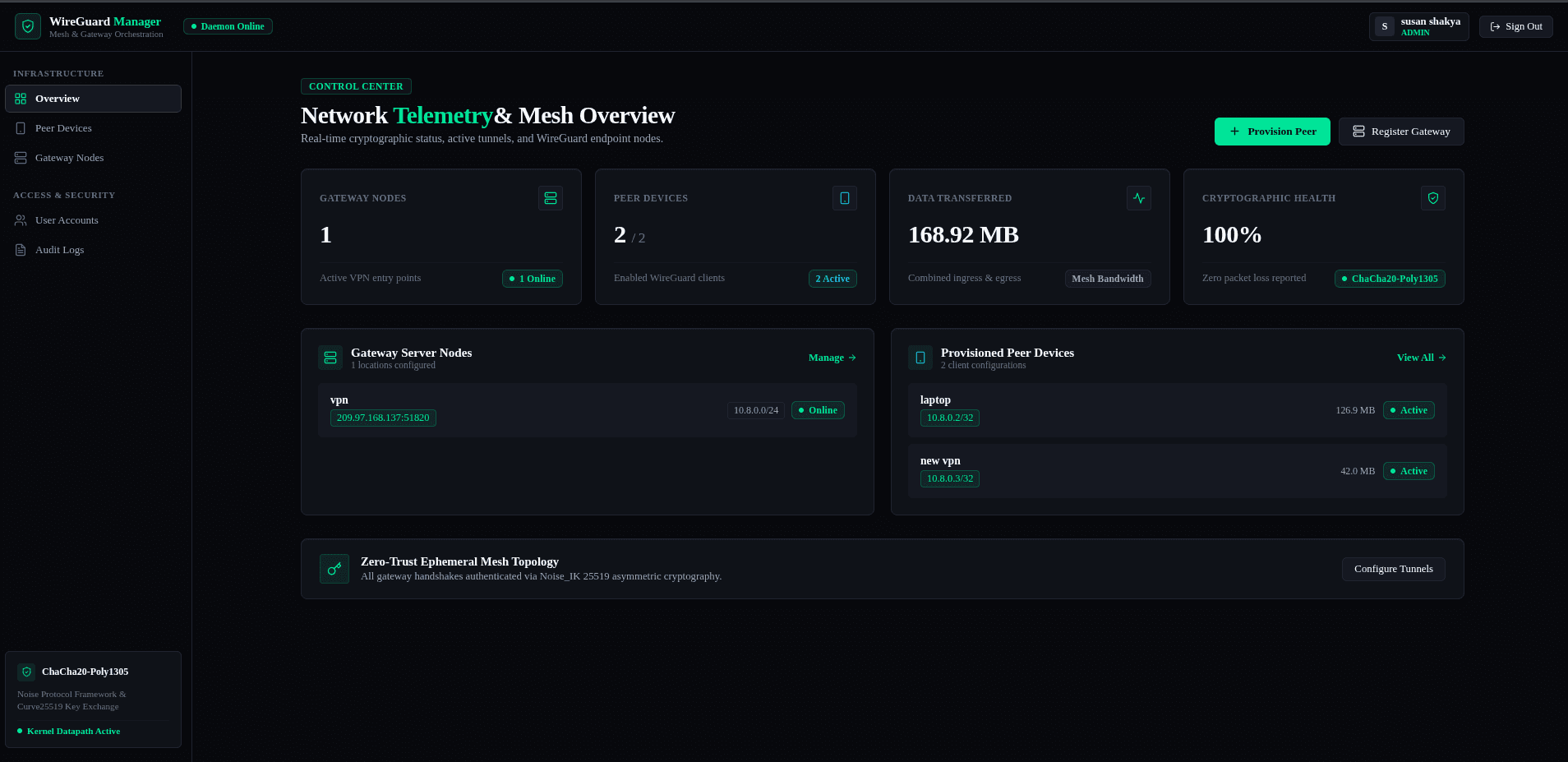Click the device icon beside Peer Devices

pyautogui.click(x=21, y=128)
